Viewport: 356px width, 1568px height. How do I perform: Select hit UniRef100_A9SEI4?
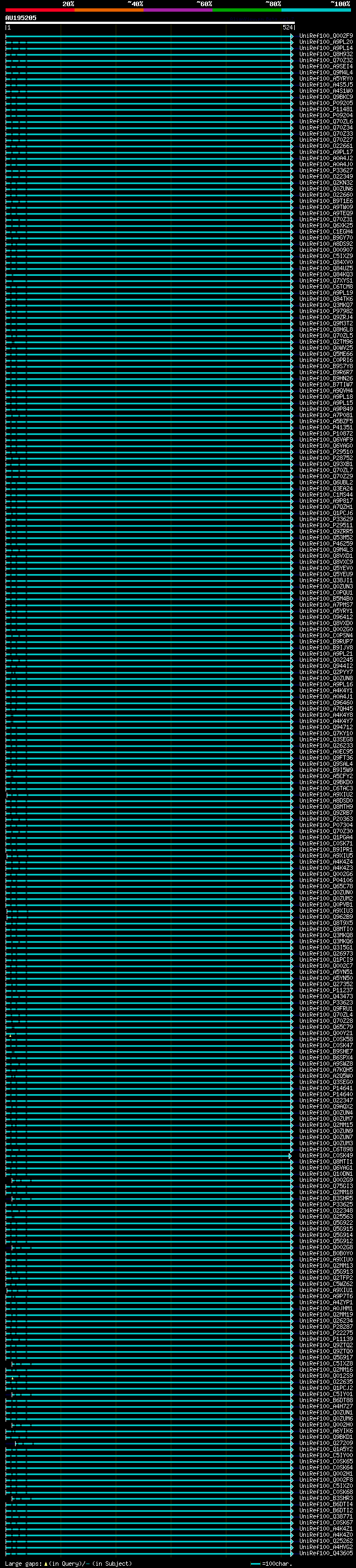click(x=325, y=66)
